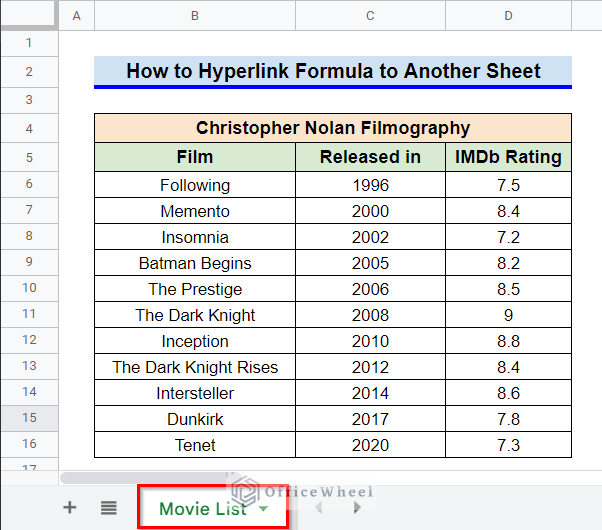
Task: Select row 1 header
Action: pyautogui.click(x=29, y=43)
